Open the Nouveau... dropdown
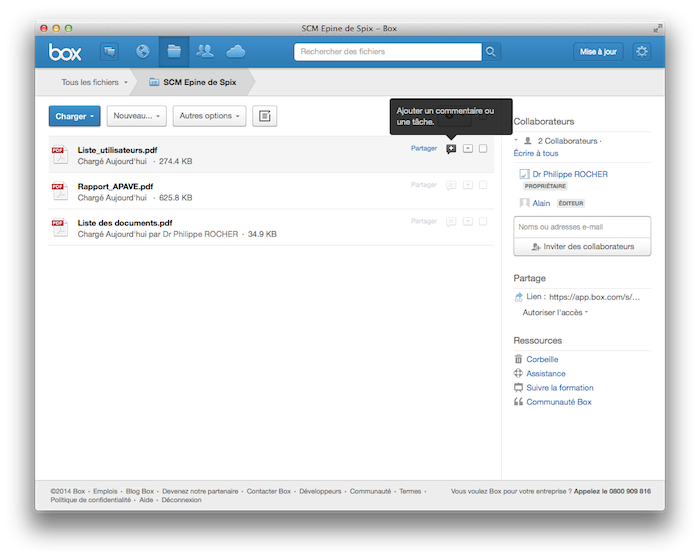 [x=136, y=116]
